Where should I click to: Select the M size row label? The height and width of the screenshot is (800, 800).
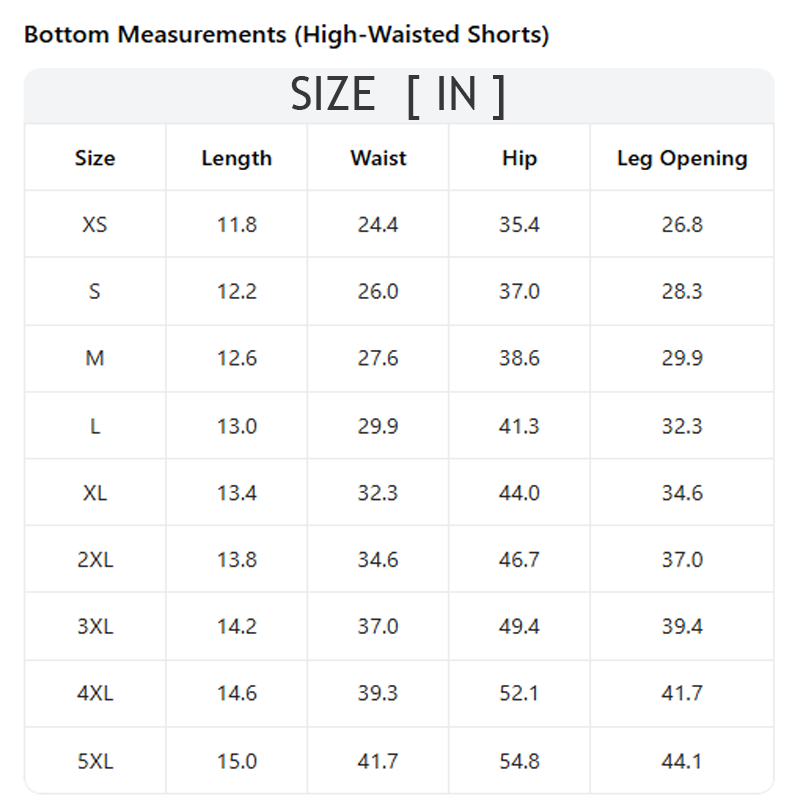coord(95,358)
